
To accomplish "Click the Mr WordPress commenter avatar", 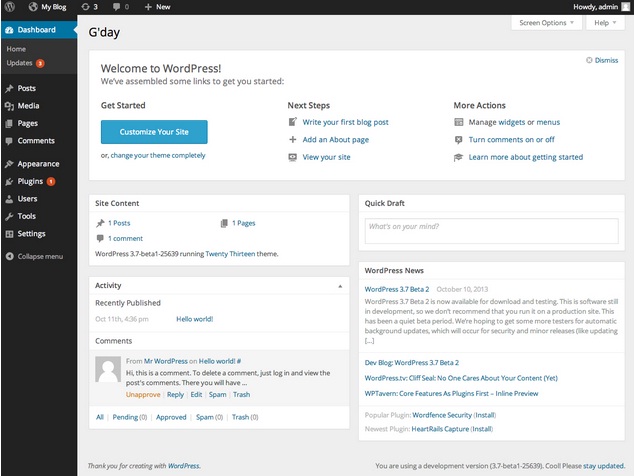I will pos(108,369).
